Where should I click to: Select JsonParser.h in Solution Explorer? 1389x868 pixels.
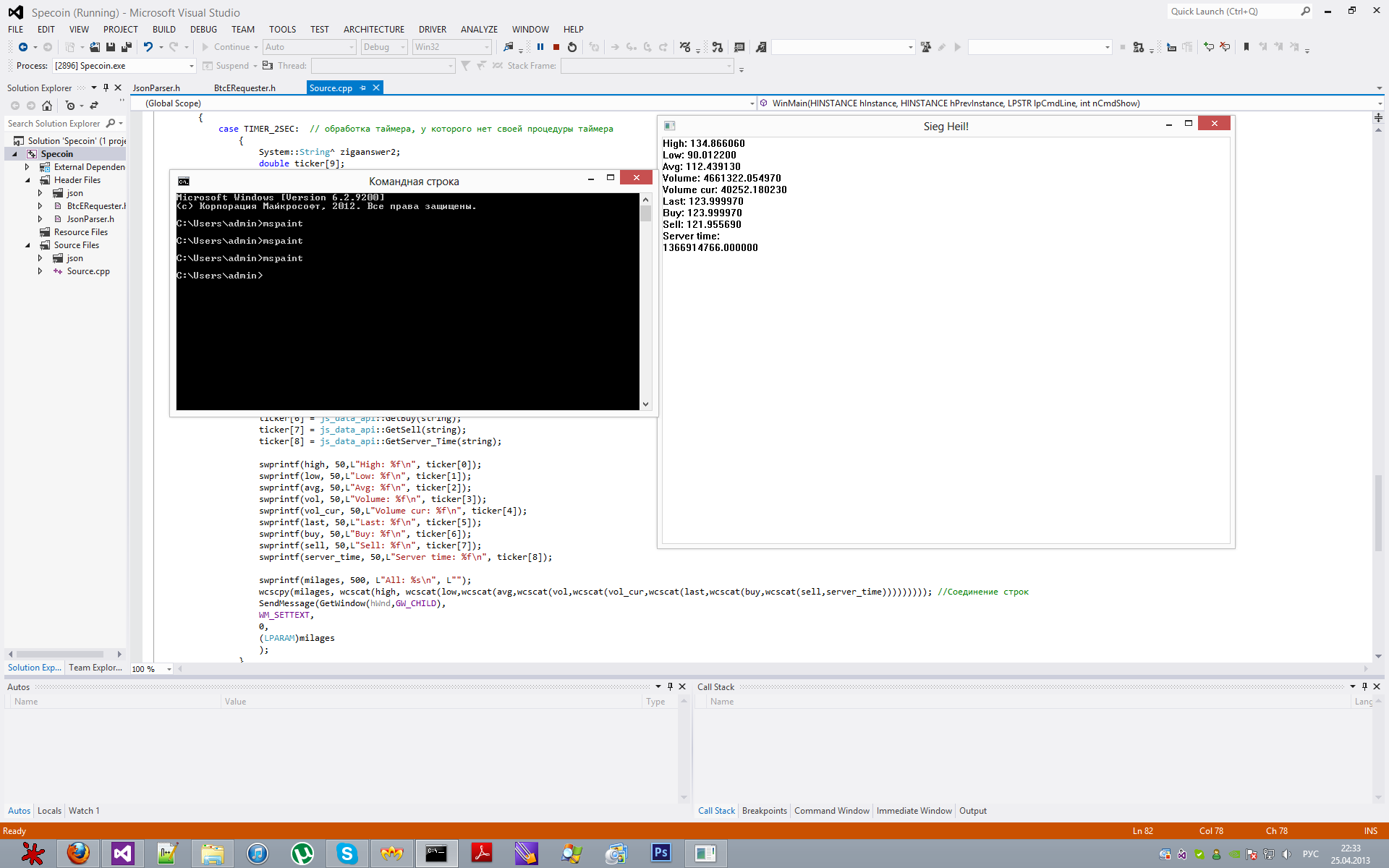90,219
